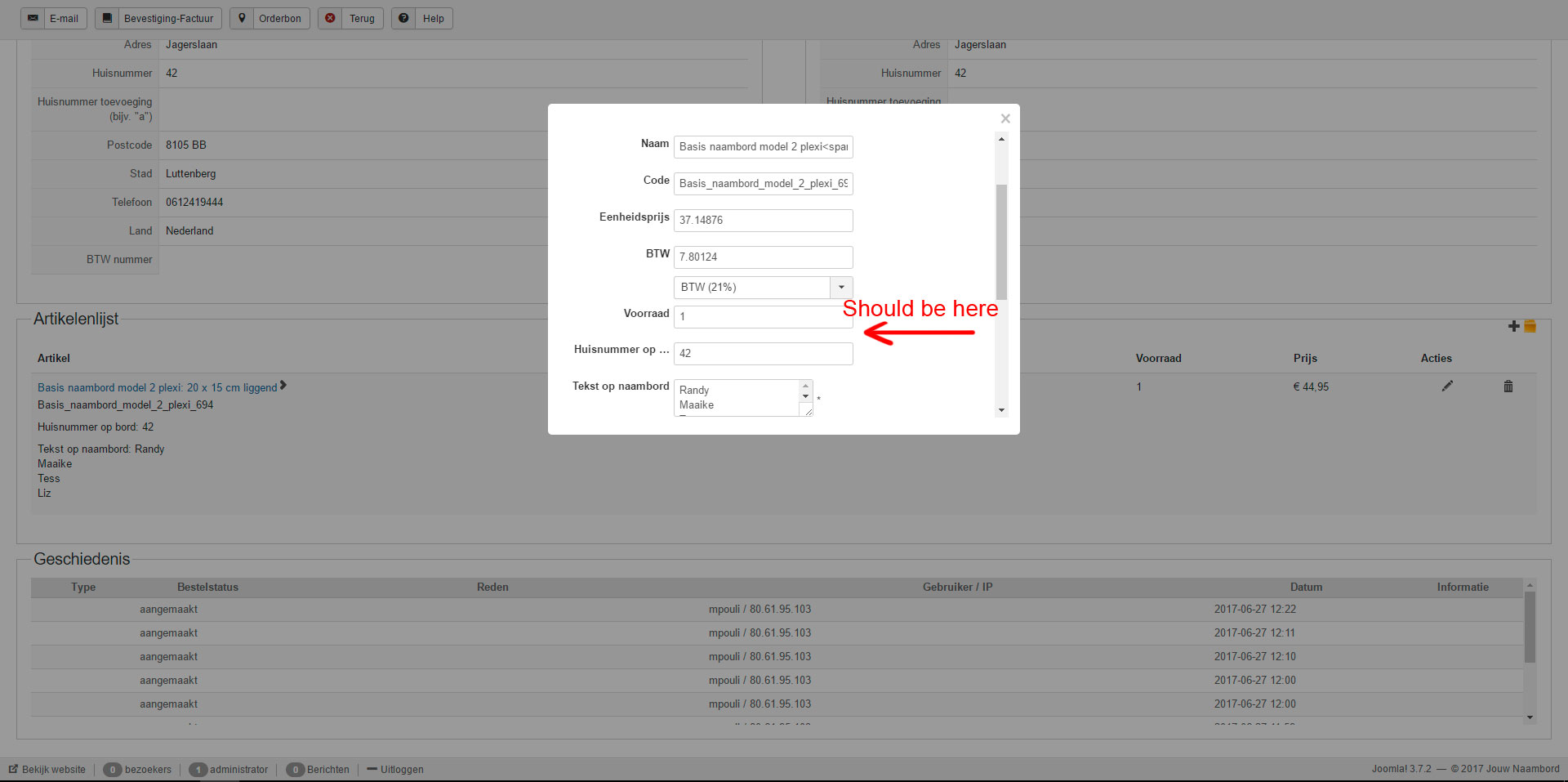Image resolution: width=1568 pixels, height=782 pixels.
Task: Click the popup scrollbar up arrow
Action: coord(1001,139)
